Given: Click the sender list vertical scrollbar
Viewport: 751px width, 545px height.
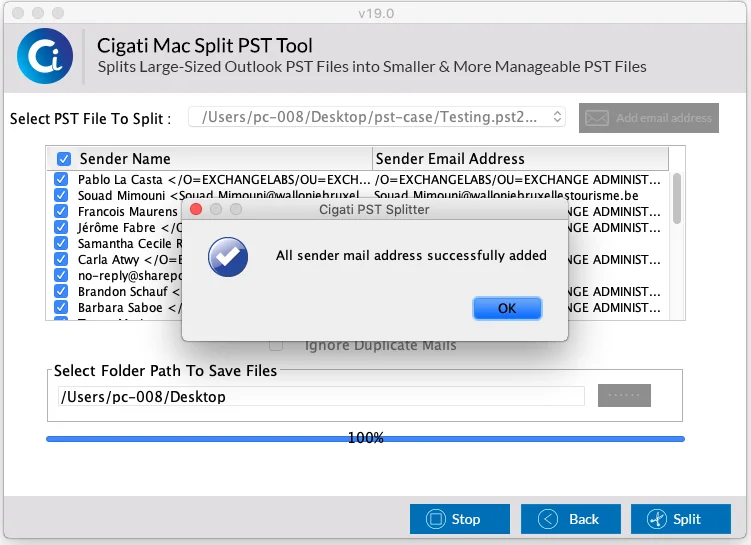Looking at the screenshot, I should [x=676, y=198].
